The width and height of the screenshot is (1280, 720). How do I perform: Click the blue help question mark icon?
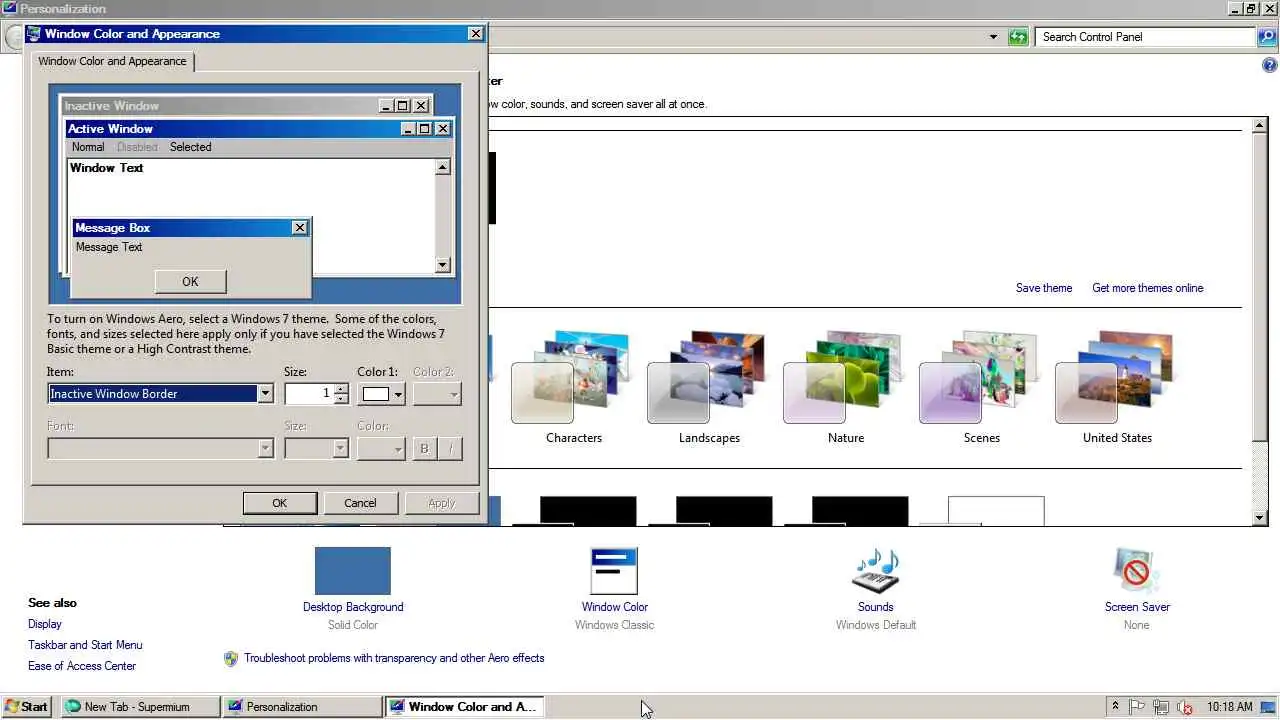[x=1270, y=66]
